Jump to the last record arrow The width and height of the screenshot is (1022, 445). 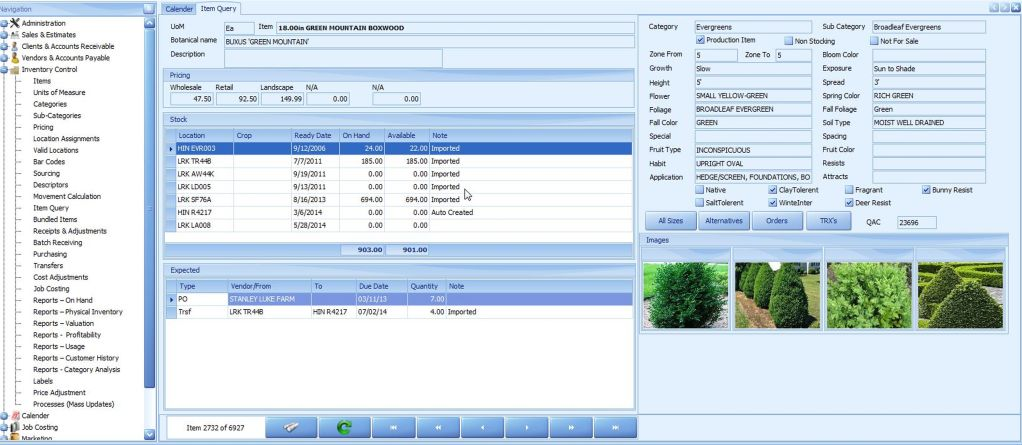click(615, 427)
